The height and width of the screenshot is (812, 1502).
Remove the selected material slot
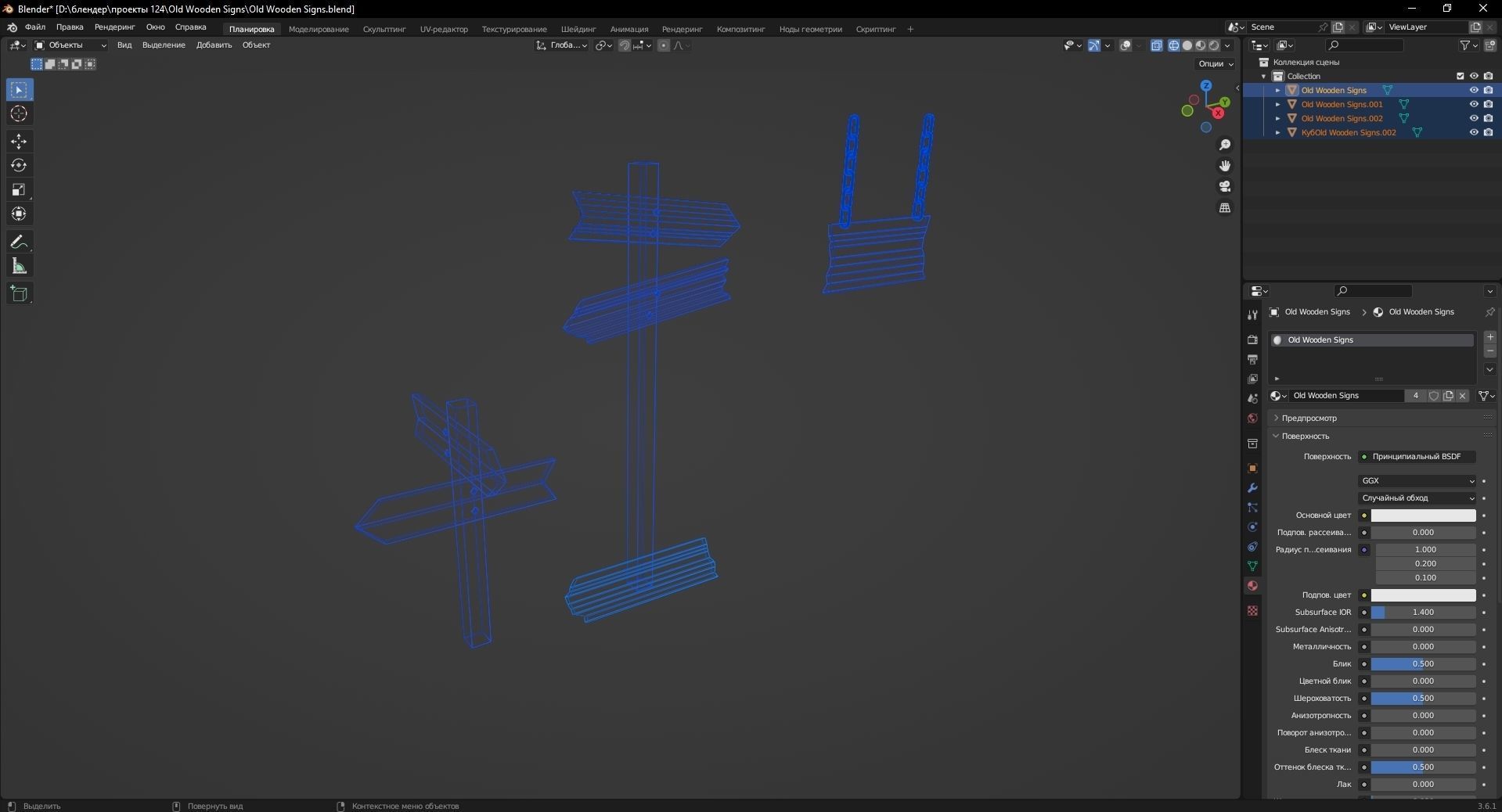click(1489, 351)
